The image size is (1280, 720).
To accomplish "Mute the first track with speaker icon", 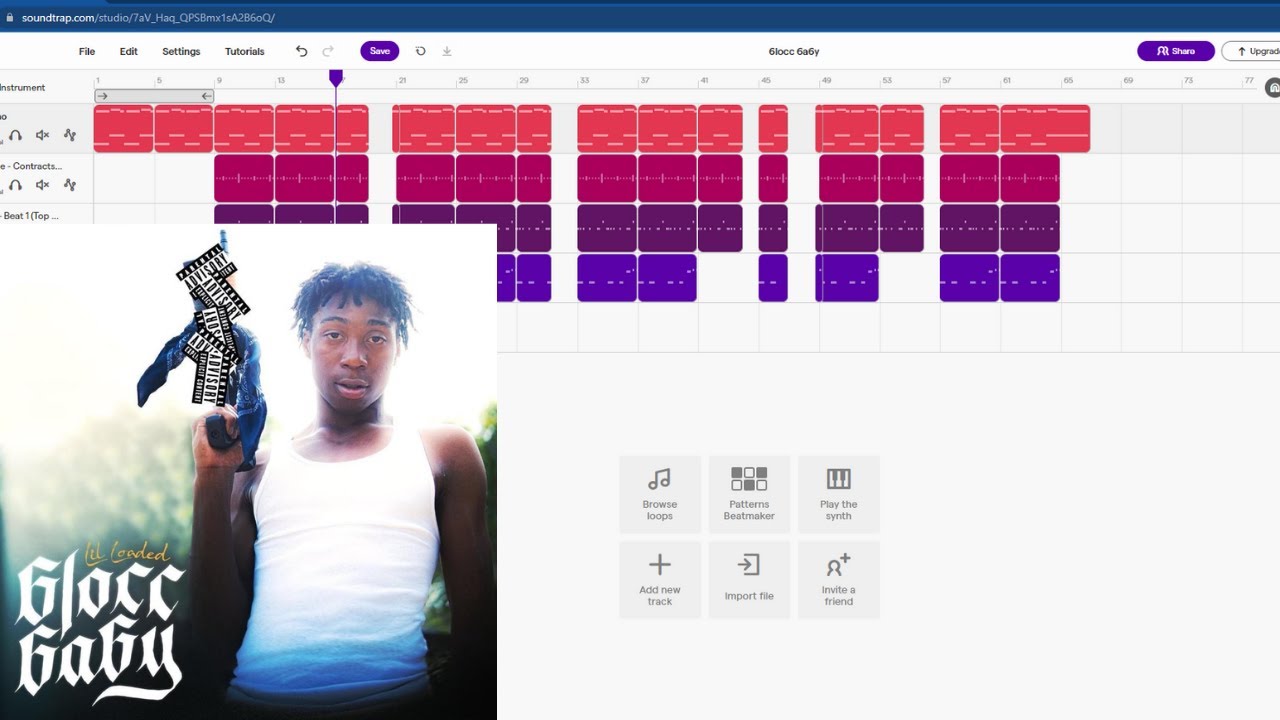I will pos(42,135).
